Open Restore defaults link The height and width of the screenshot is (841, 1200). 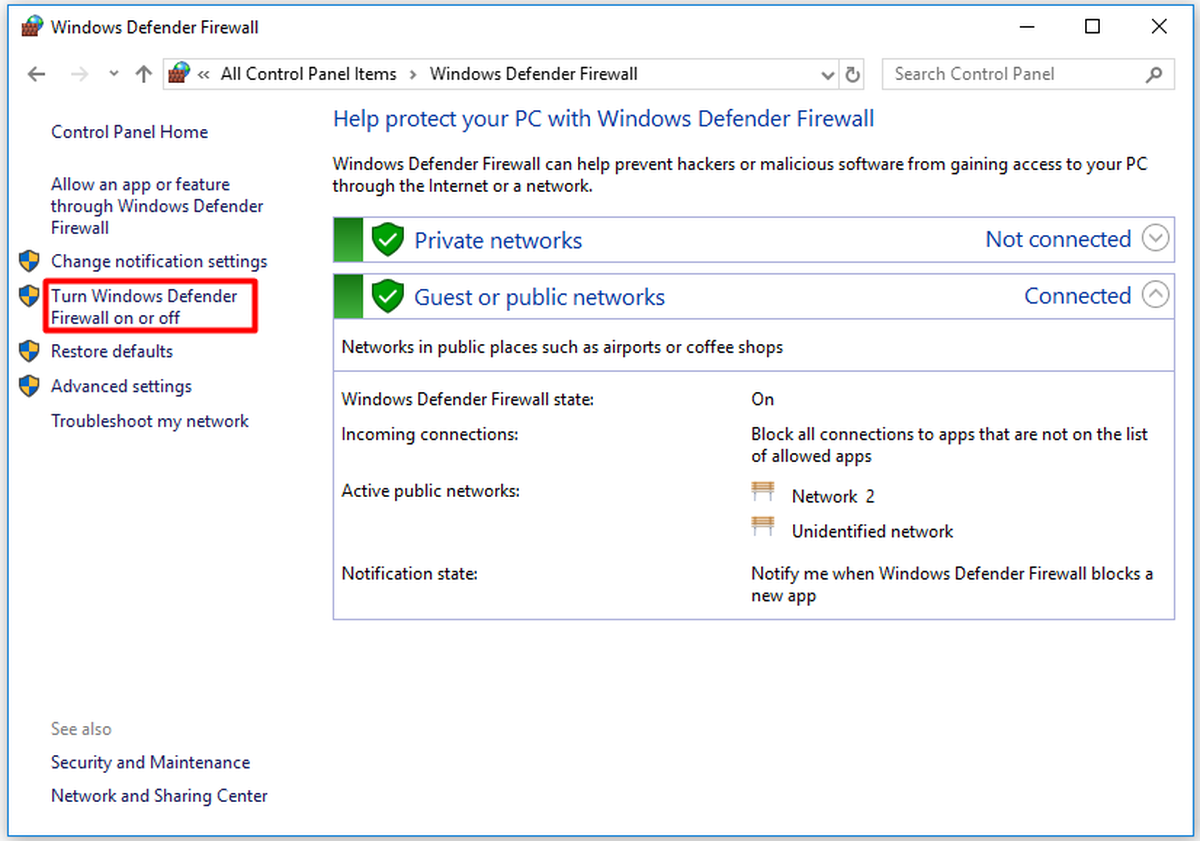[112, 351]
